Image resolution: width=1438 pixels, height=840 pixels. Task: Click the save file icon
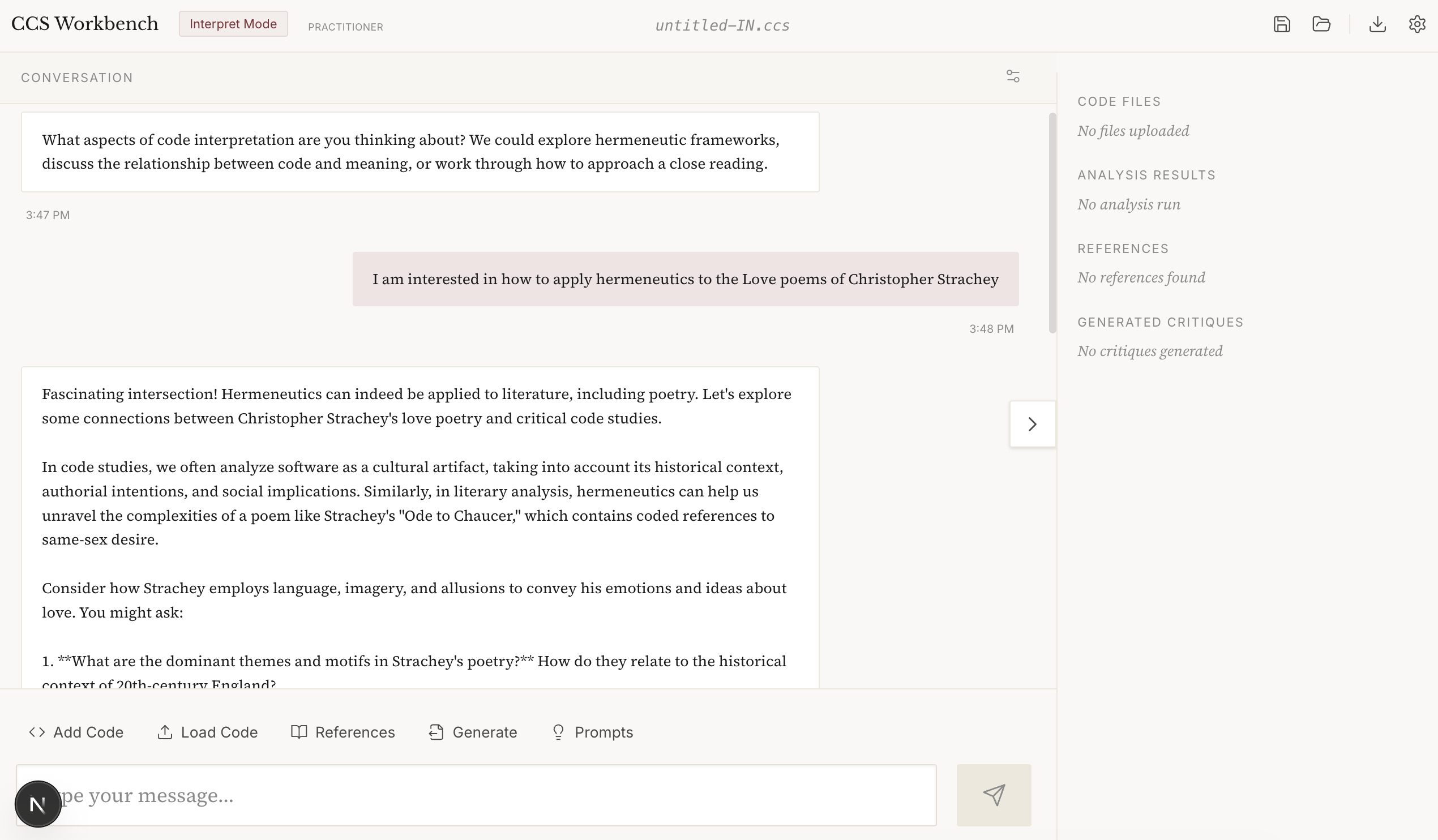[1282, 24]
